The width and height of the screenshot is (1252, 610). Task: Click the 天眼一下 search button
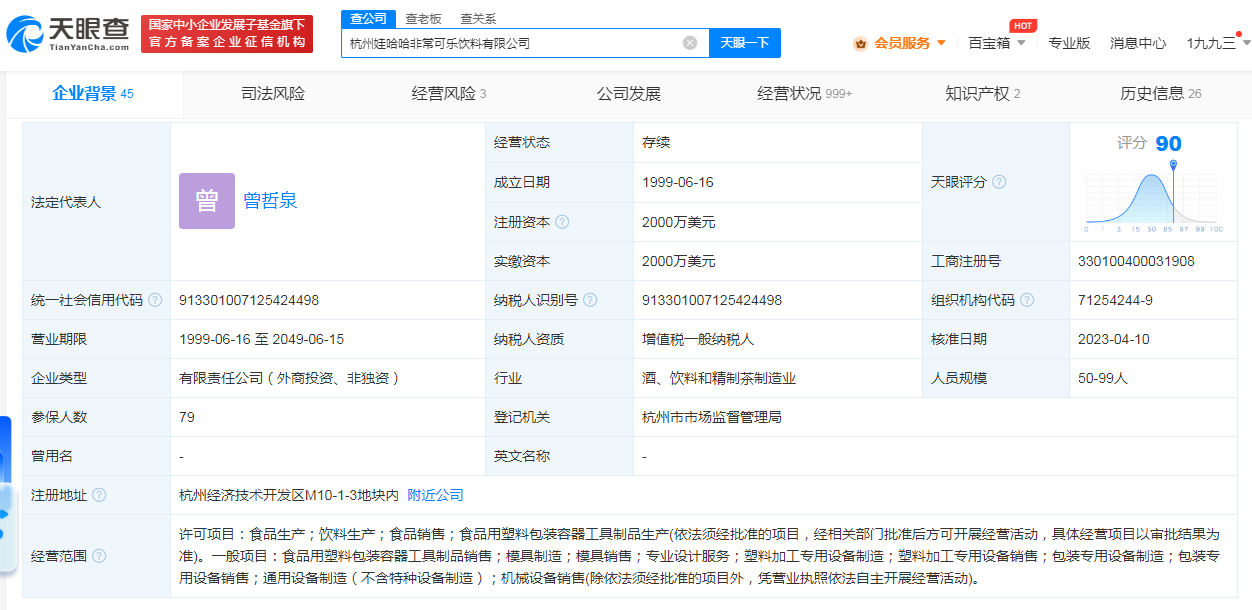pos(745,43)
